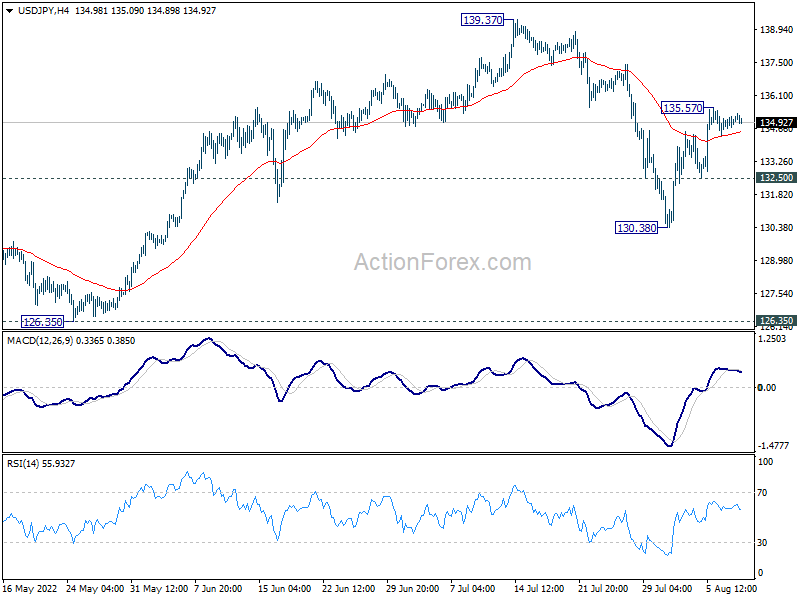Image resolution: width=800 pixels, height=600 pixels.
Task: Click the -1.4777 MACD scale value
Action: [772, 445]
